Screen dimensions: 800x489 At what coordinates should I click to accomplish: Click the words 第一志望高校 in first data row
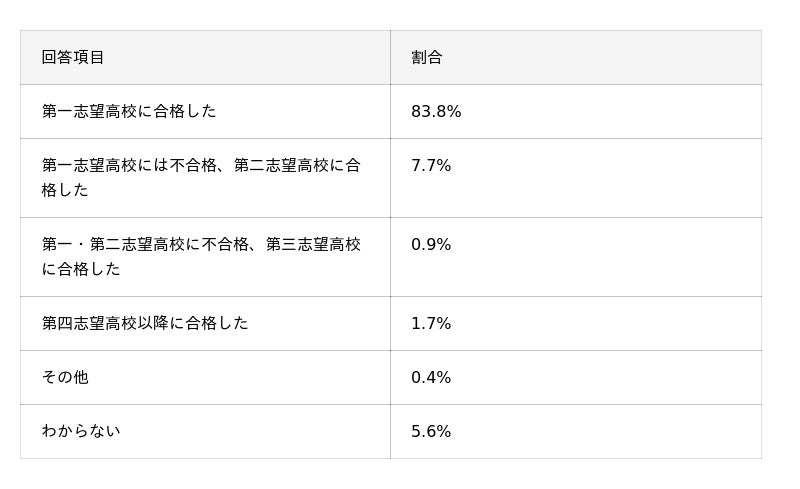pyautogui.click(x=89, y=111)
